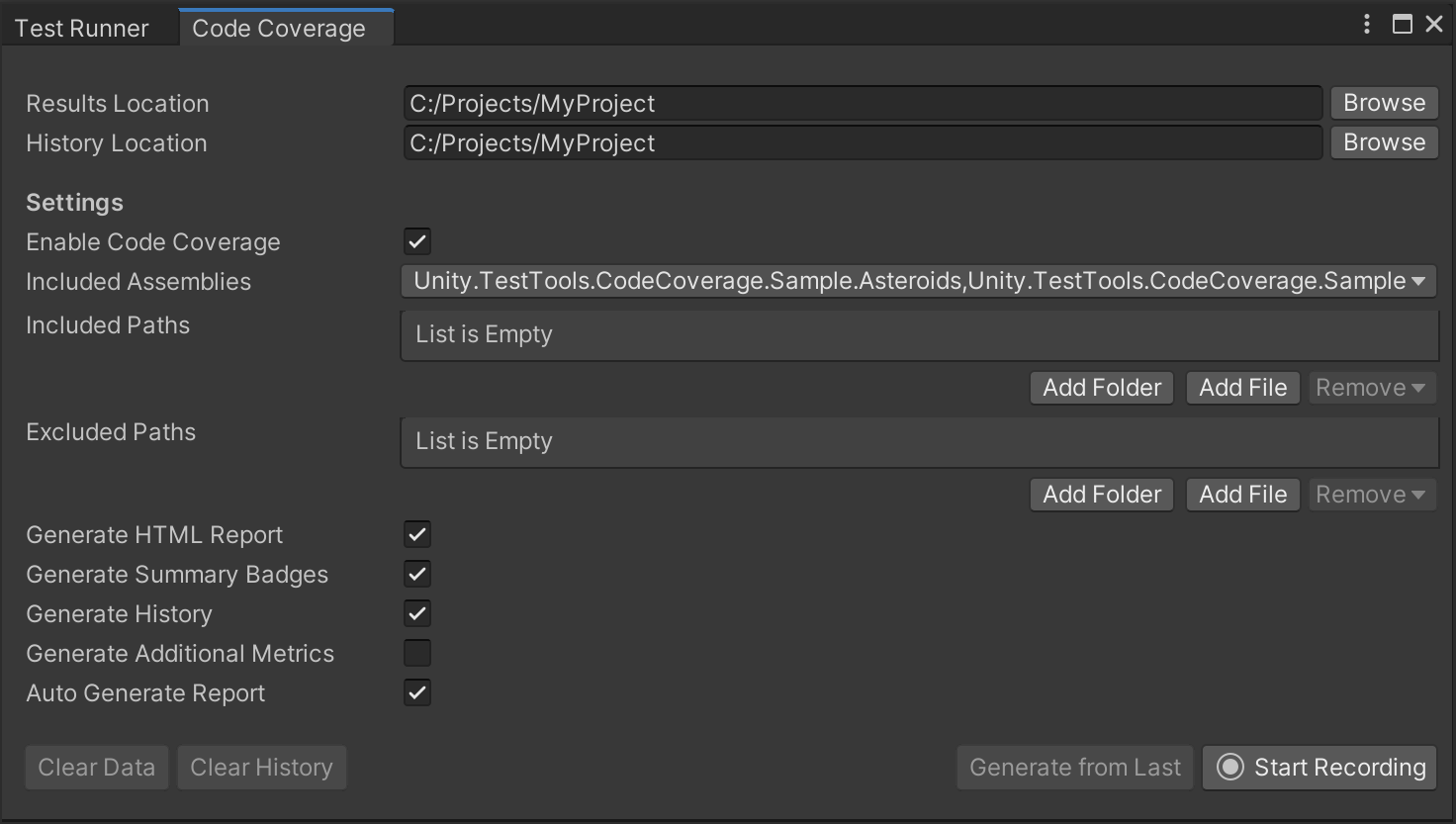Browse for the History Location folder
This screenshot has height=824, width=1456.
point(1383,141)
